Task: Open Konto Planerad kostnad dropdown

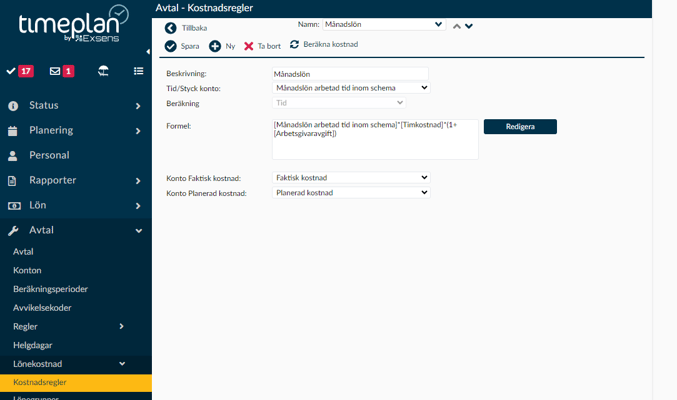Action: (x=351, y=193)
